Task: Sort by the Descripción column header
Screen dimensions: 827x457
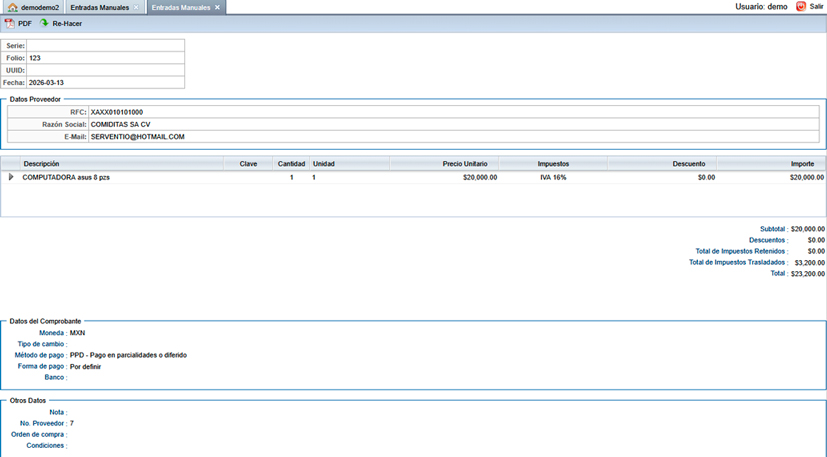Action: coord(41,163)
